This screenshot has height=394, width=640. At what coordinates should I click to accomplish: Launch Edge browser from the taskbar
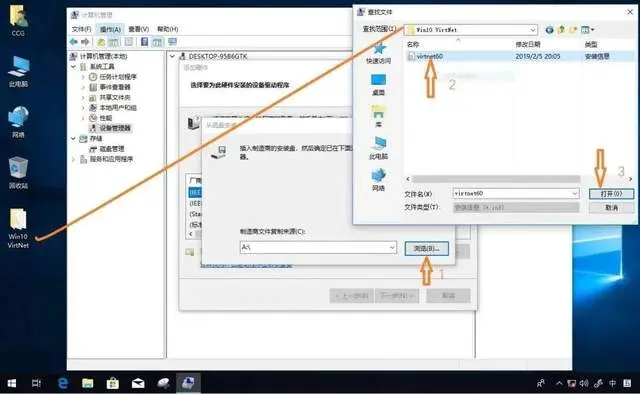(x=62, y=383)
